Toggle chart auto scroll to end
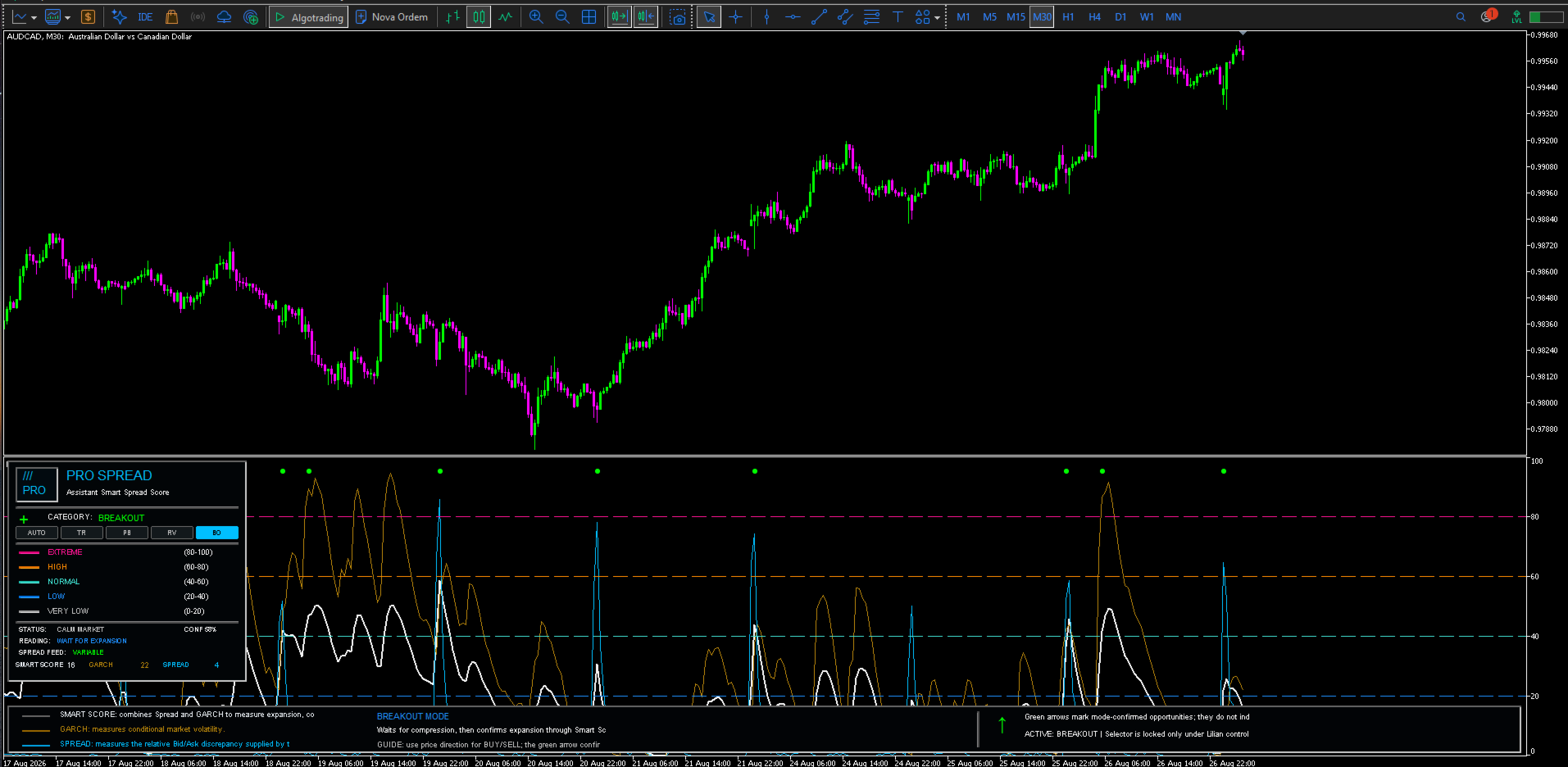This screenshot has height=767, width=1568. pos(620,17)
